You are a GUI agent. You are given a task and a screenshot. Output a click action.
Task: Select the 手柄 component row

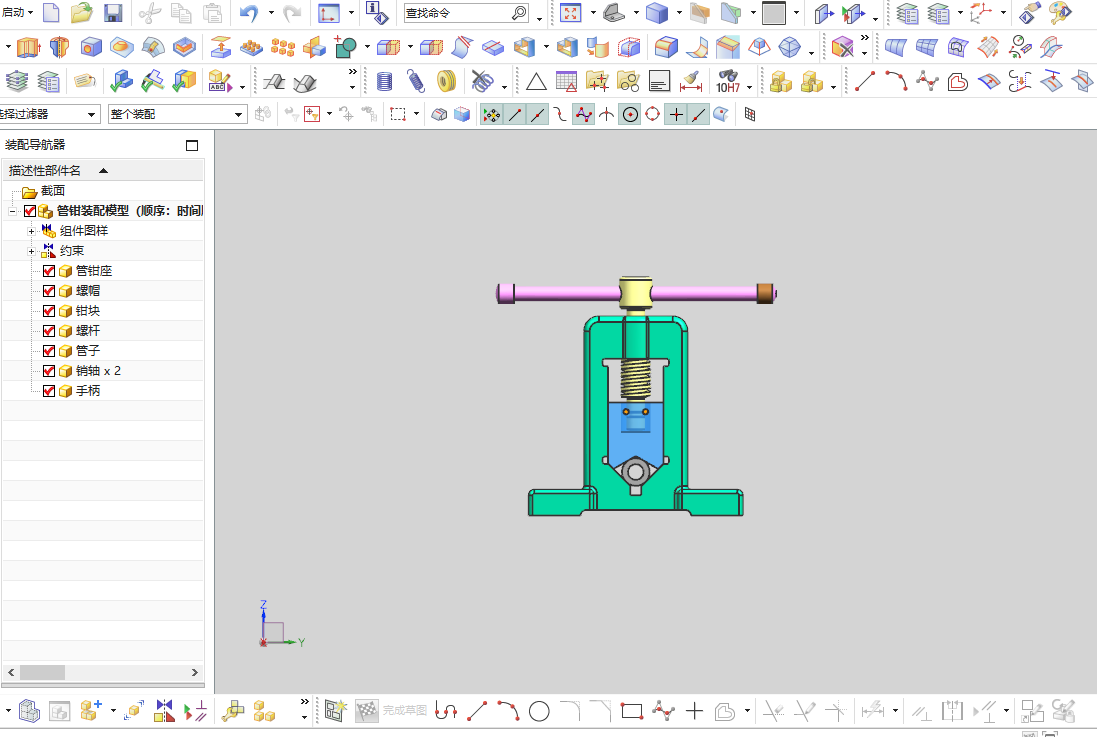coord(104,391)
